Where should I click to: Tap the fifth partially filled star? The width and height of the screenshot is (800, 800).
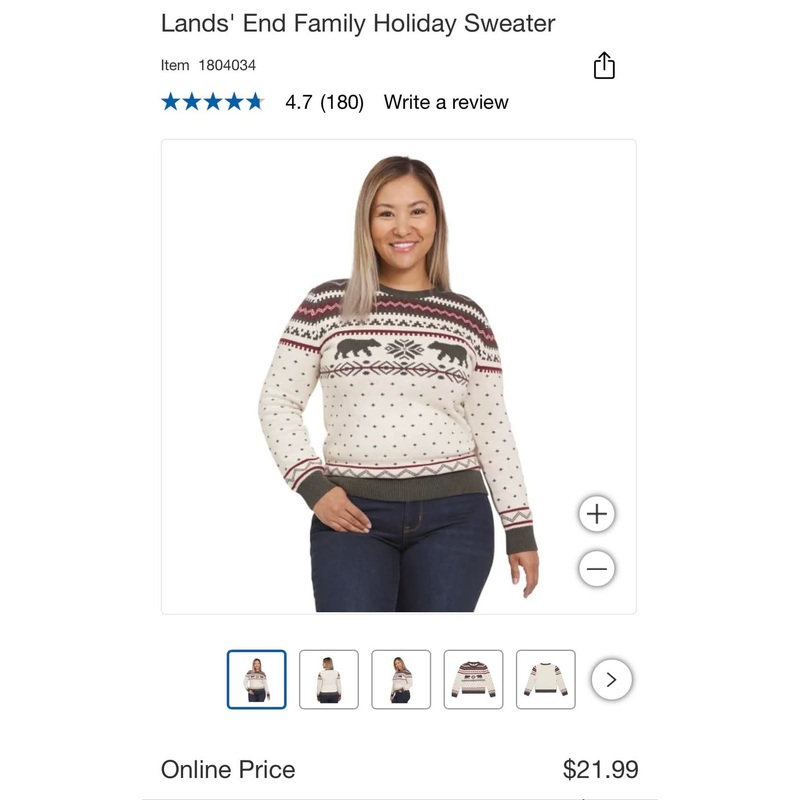(254, 102)
